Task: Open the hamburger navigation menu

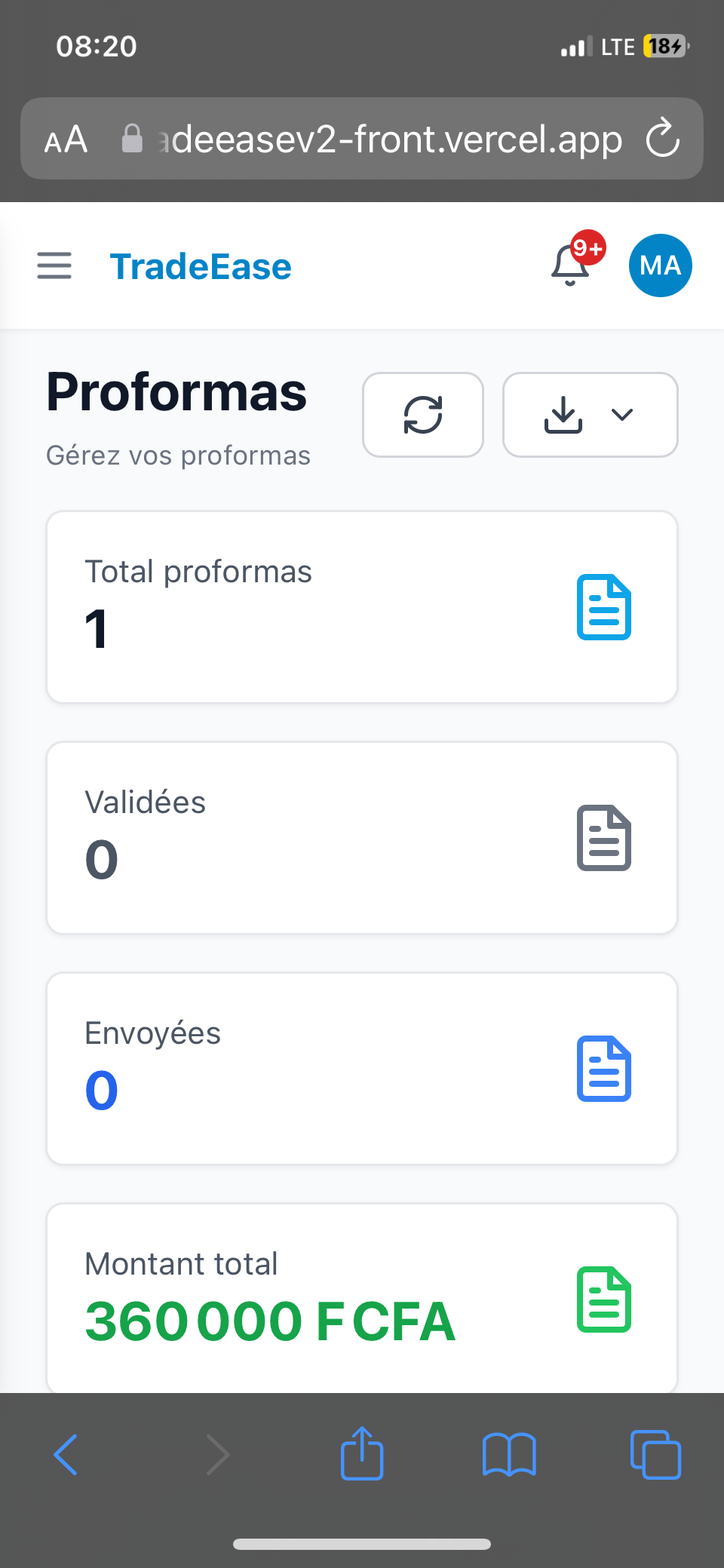Action: (54, 265)
